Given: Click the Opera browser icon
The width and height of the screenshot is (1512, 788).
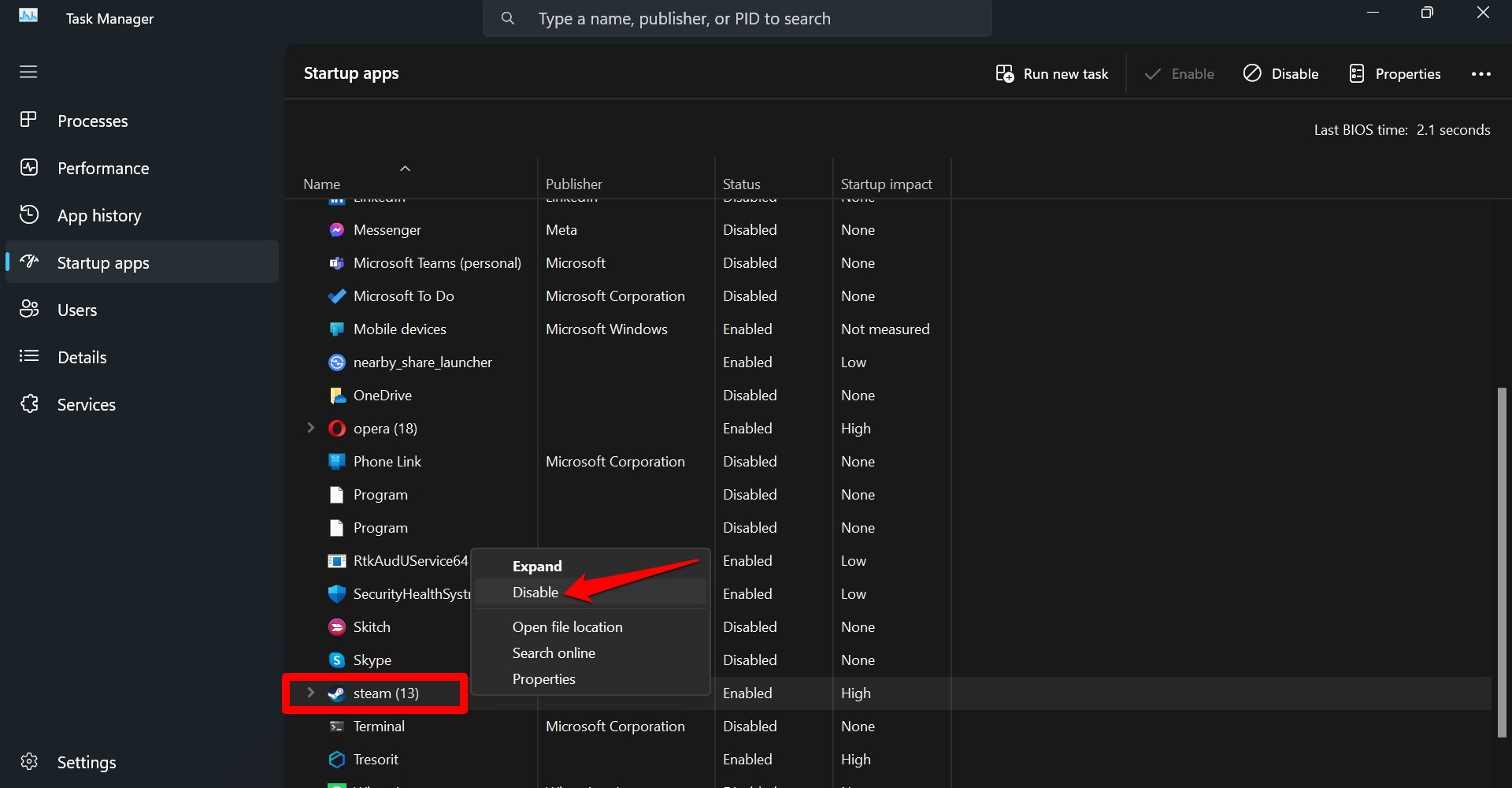Looking at the screenshot, I should 336,429.
